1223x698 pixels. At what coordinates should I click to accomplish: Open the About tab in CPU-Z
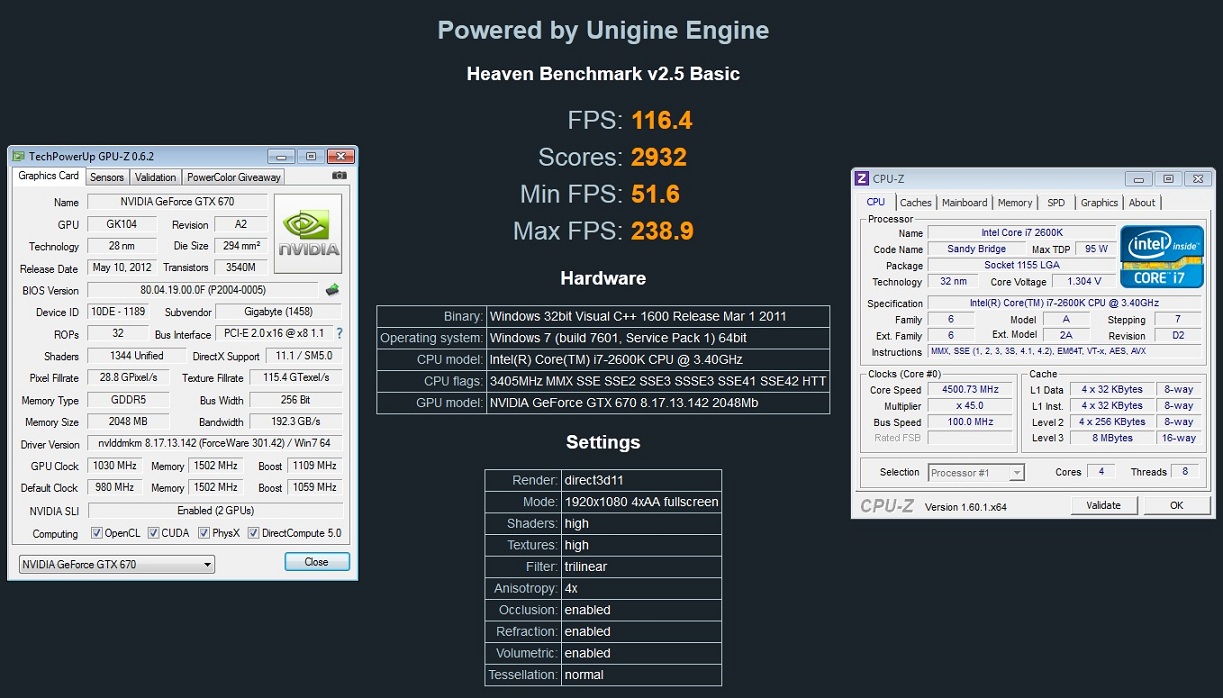point(1142,202)
